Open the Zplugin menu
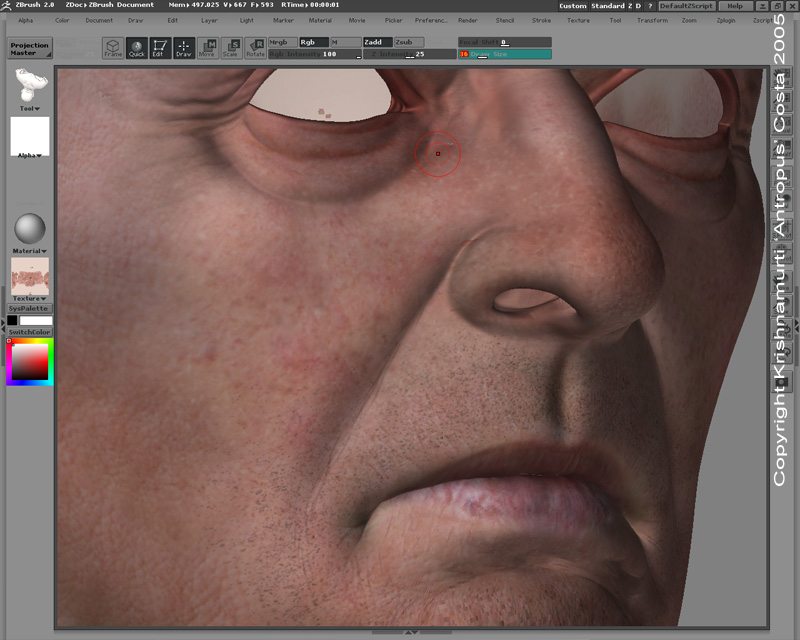The image size is (800, 640). (726, 20)
